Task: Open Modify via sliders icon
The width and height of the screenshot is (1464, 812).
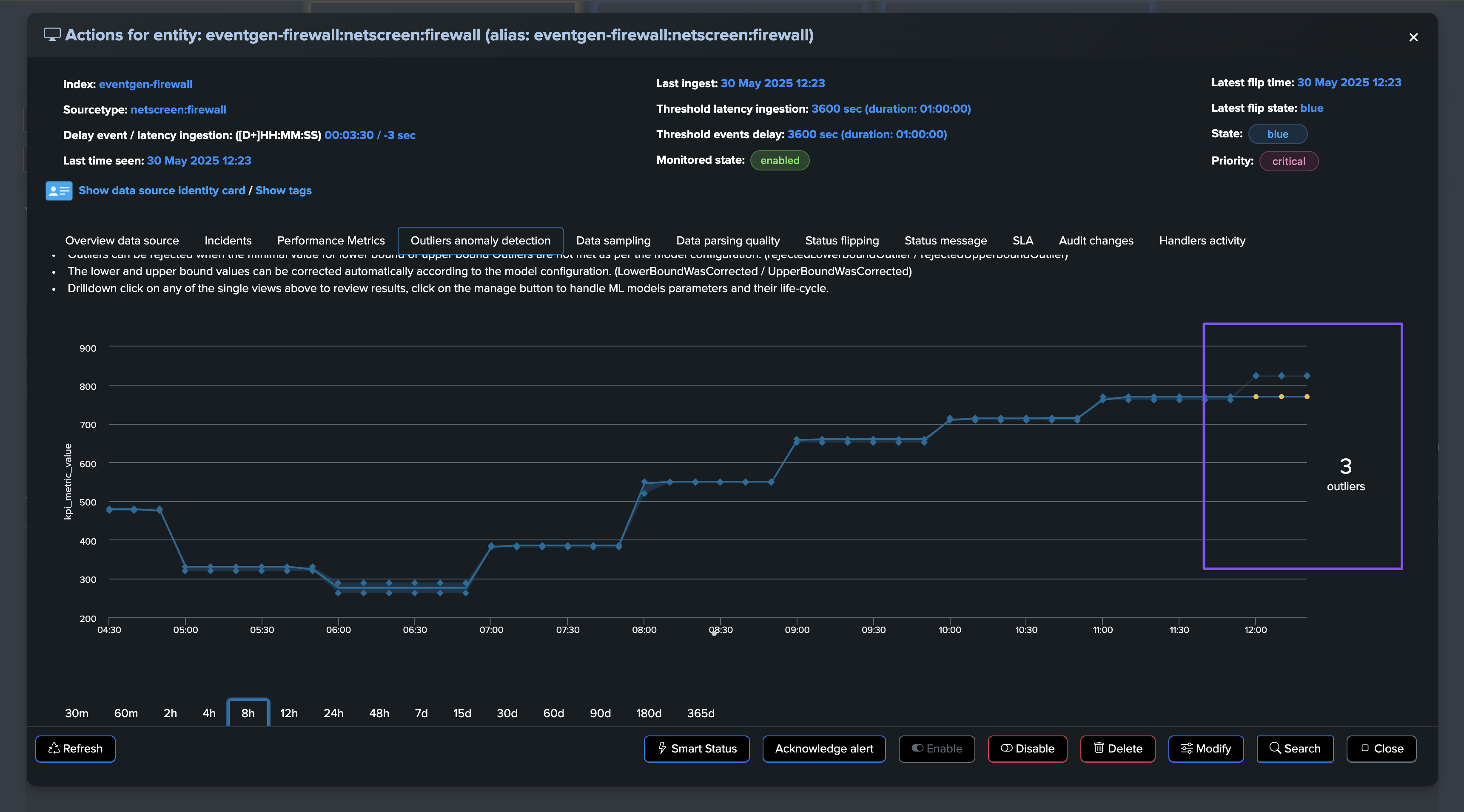Action: (1205, 748)
